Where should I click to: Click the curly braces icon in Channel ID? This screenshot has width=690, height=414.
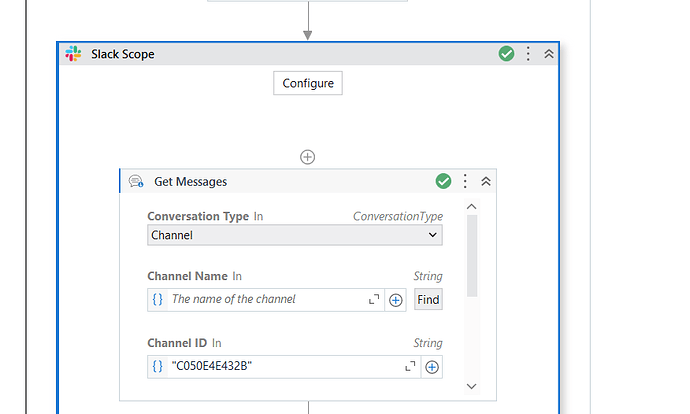coord(158,366)
